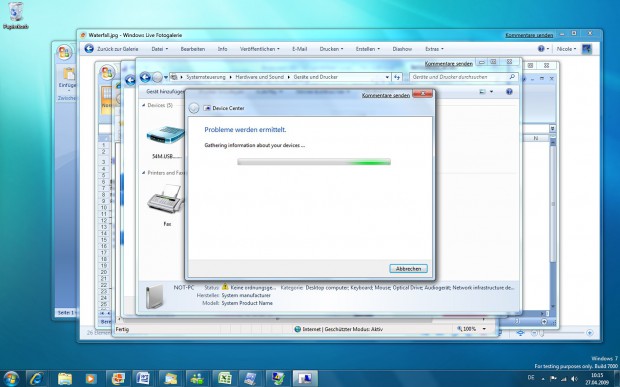Click the Device Center title icon
The image size is (620, 387).
tap(207, 108)
